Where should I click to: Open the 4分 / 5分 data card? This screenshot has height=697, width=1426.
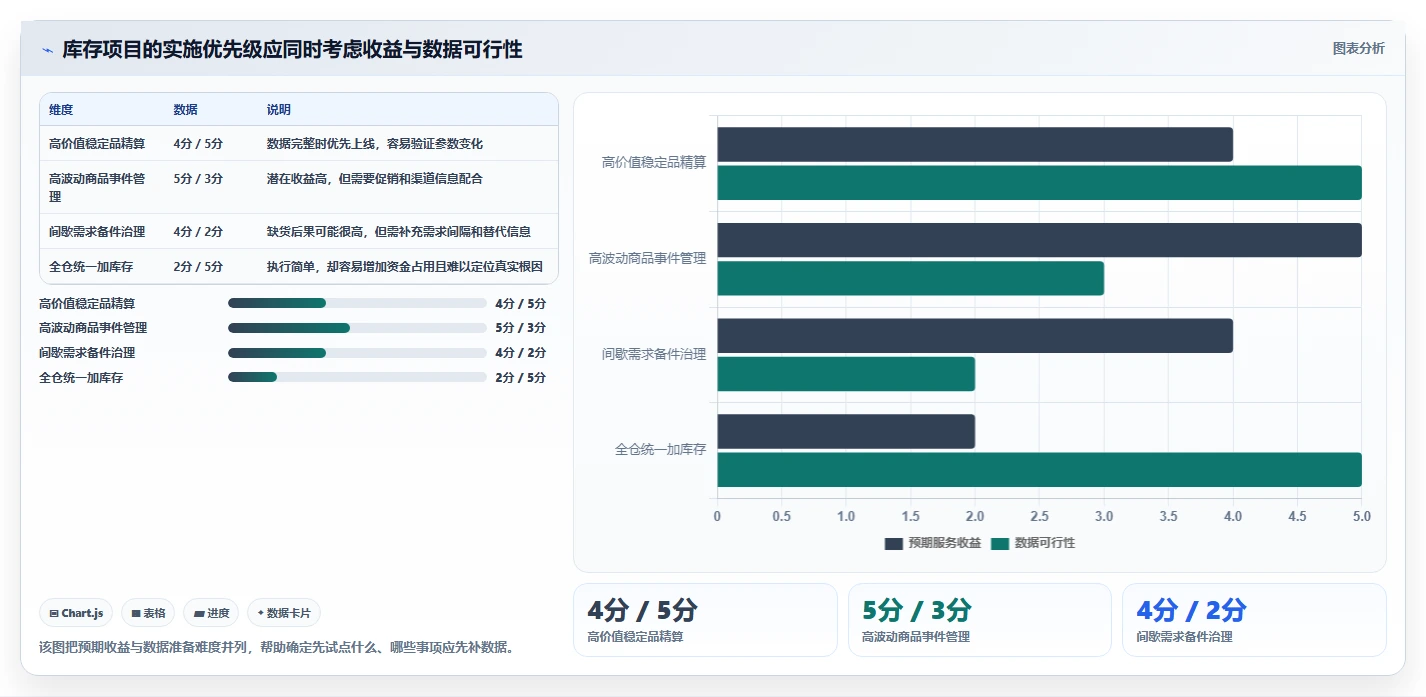[705, 620]
